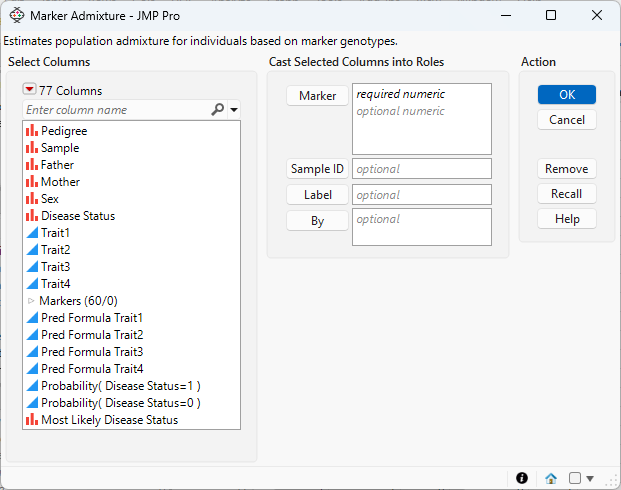
Task: Open the search options dropdown arrow
Action: 234,110
